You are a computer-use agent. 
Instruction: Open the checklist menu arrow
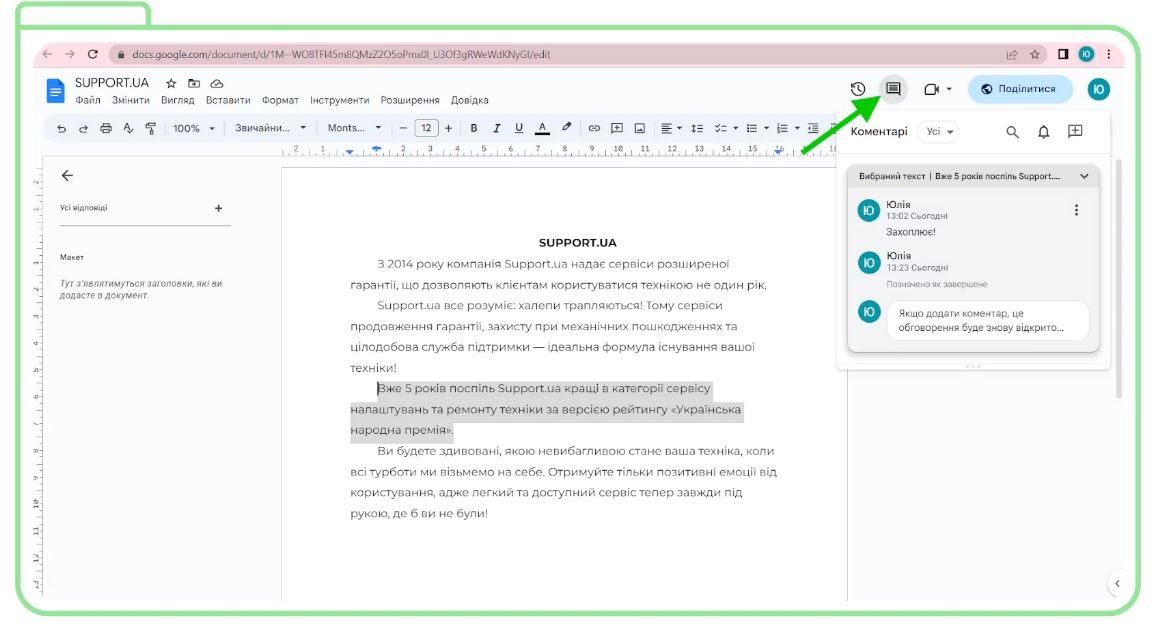click(x=735, y=129)
